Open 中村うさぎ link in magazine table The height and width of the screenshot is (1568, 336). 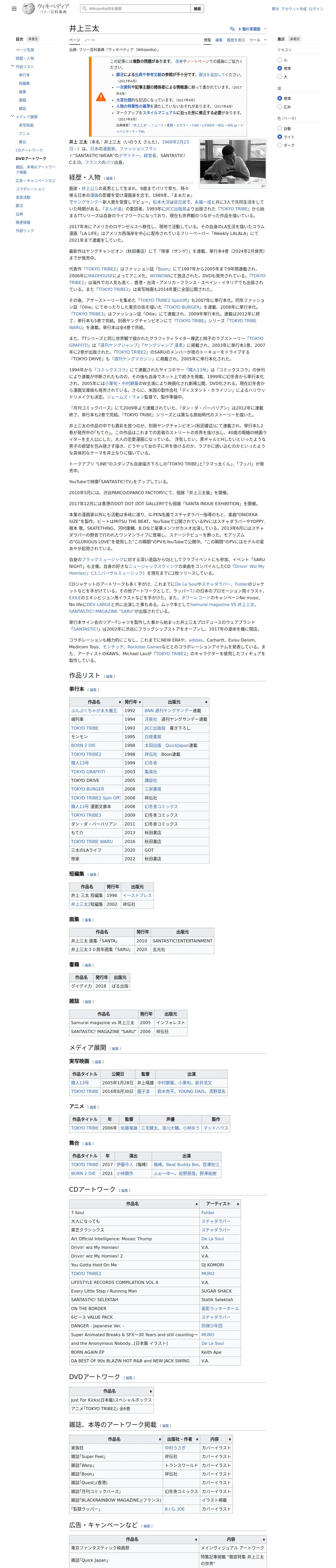point(175,1448)
